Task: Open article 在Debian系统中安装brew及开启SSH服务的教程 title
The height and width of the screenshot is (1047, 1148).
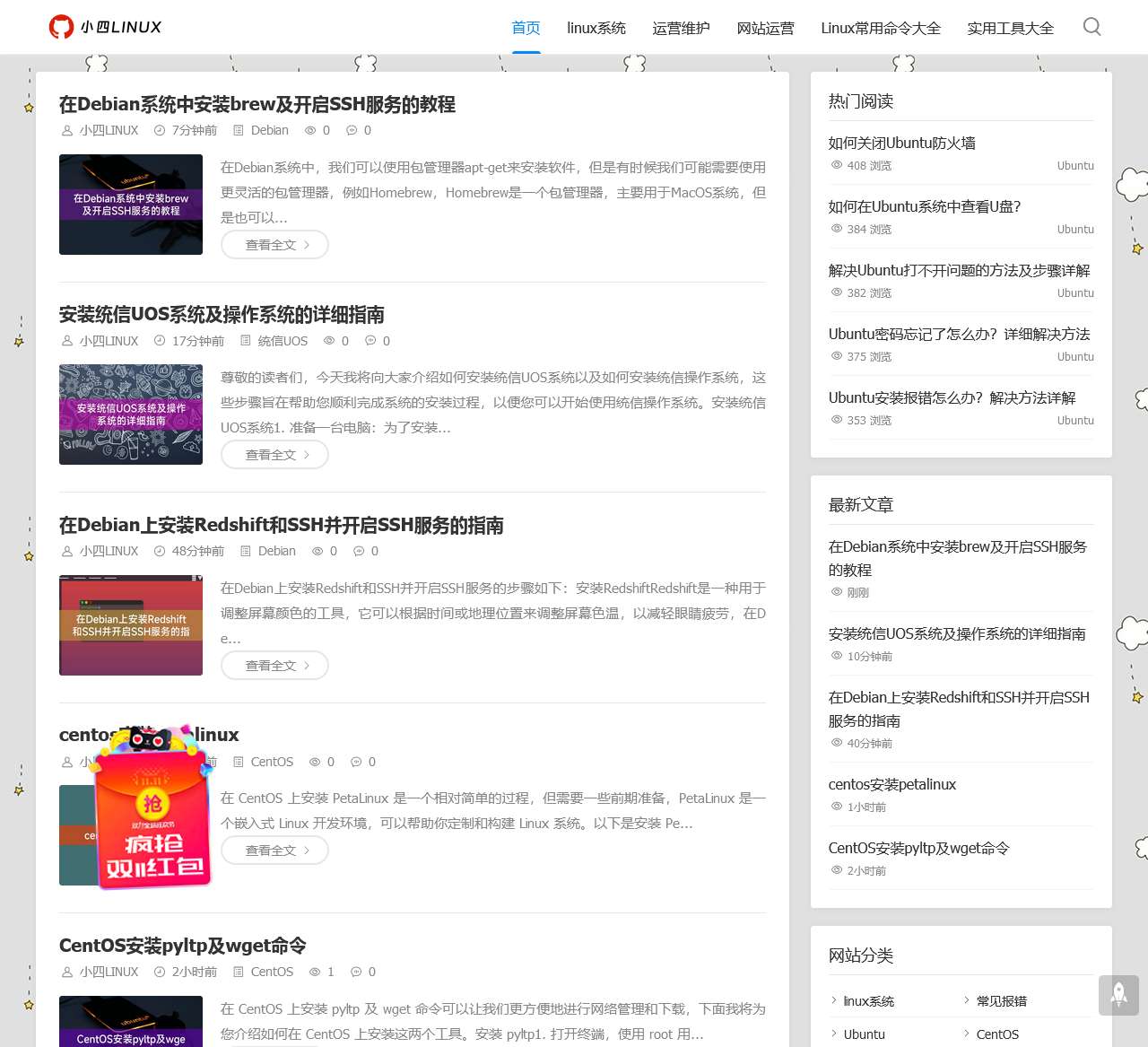Action: pyautogui.click(x=257, y=104)
